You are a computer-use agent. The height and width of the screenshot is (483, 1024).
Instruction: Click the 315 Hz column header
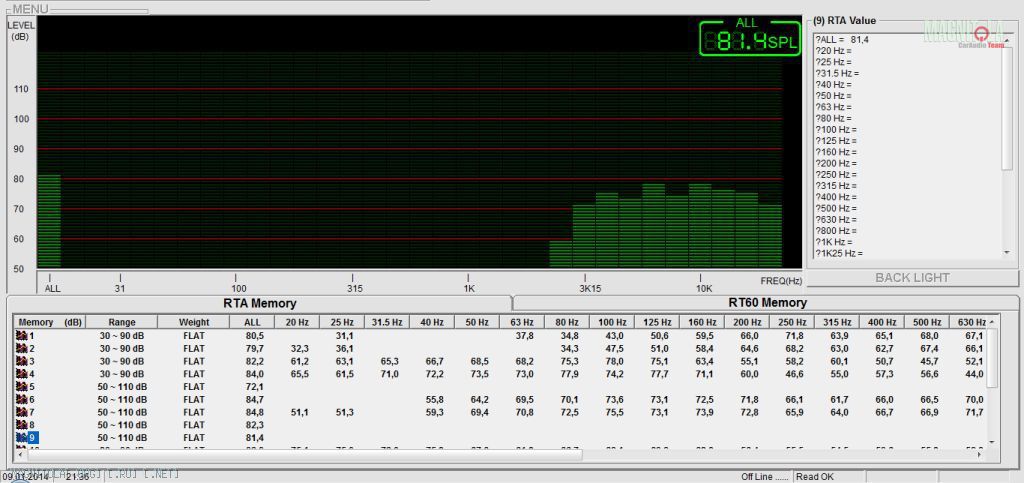pos(837,322)
